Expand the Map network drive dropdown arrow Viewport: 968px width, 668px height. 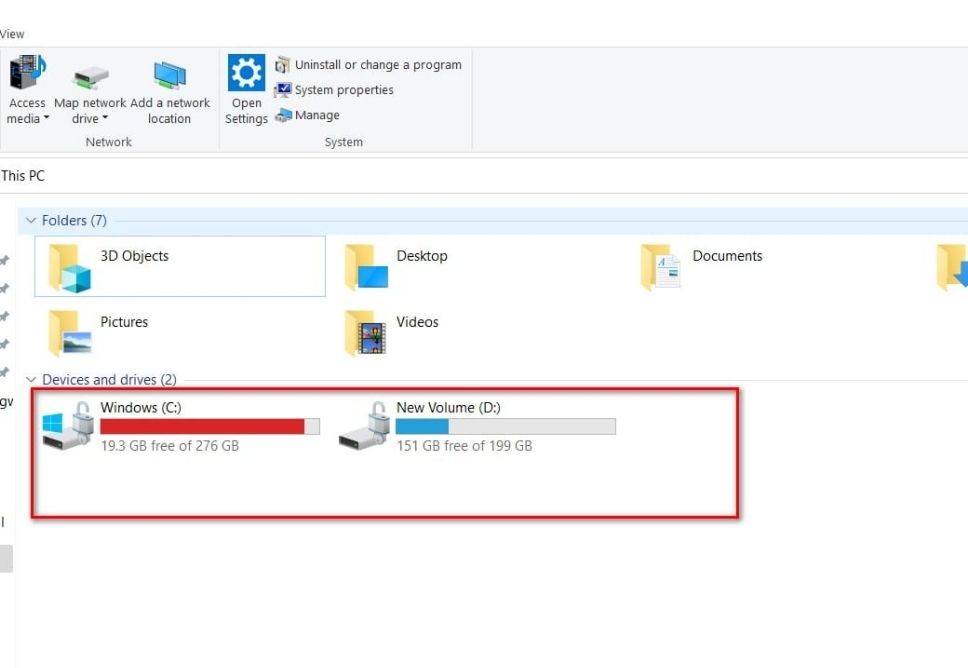(105, 119)
